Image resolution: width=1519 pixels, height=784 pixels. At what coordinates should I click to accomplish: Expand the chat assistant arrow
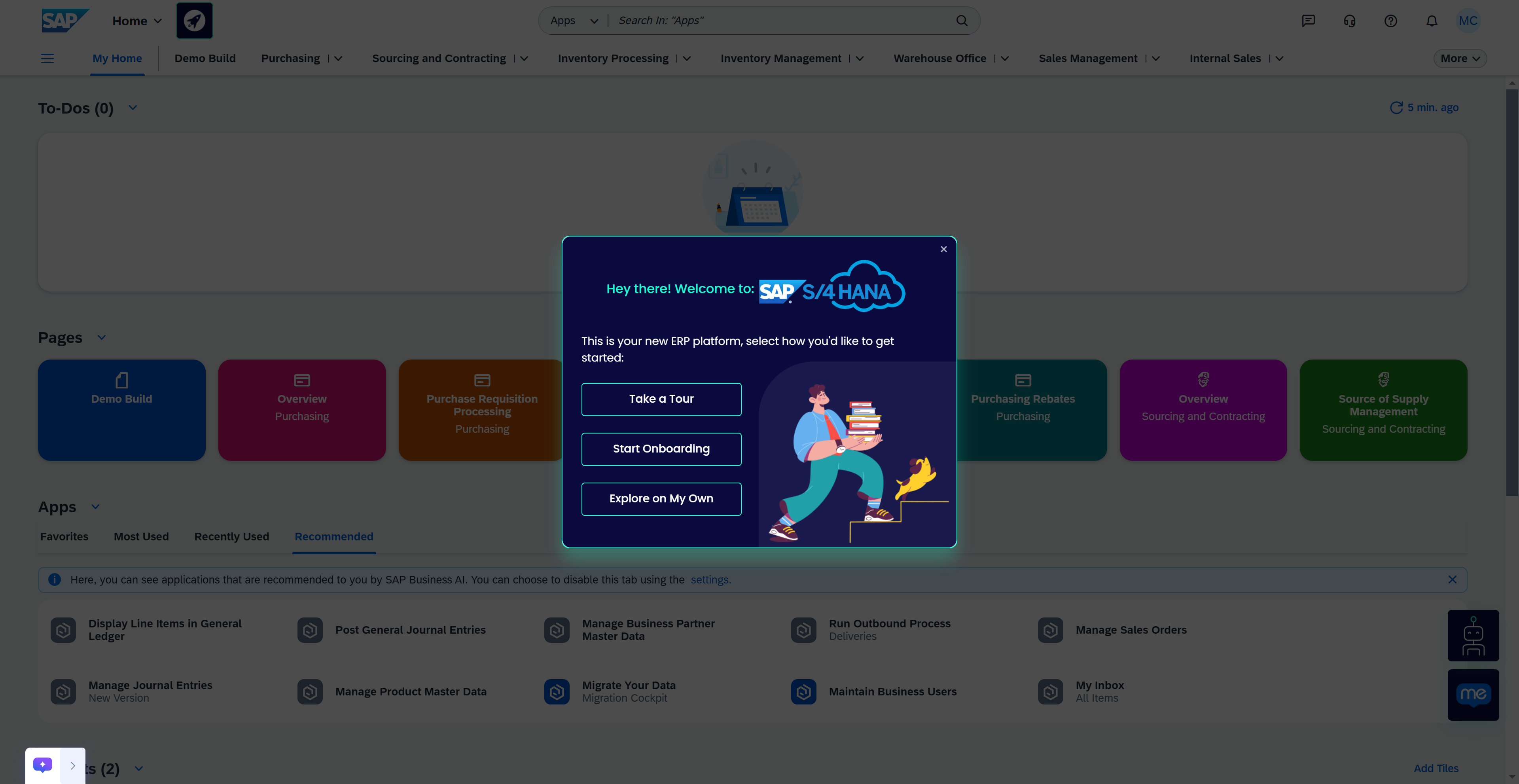72,765
